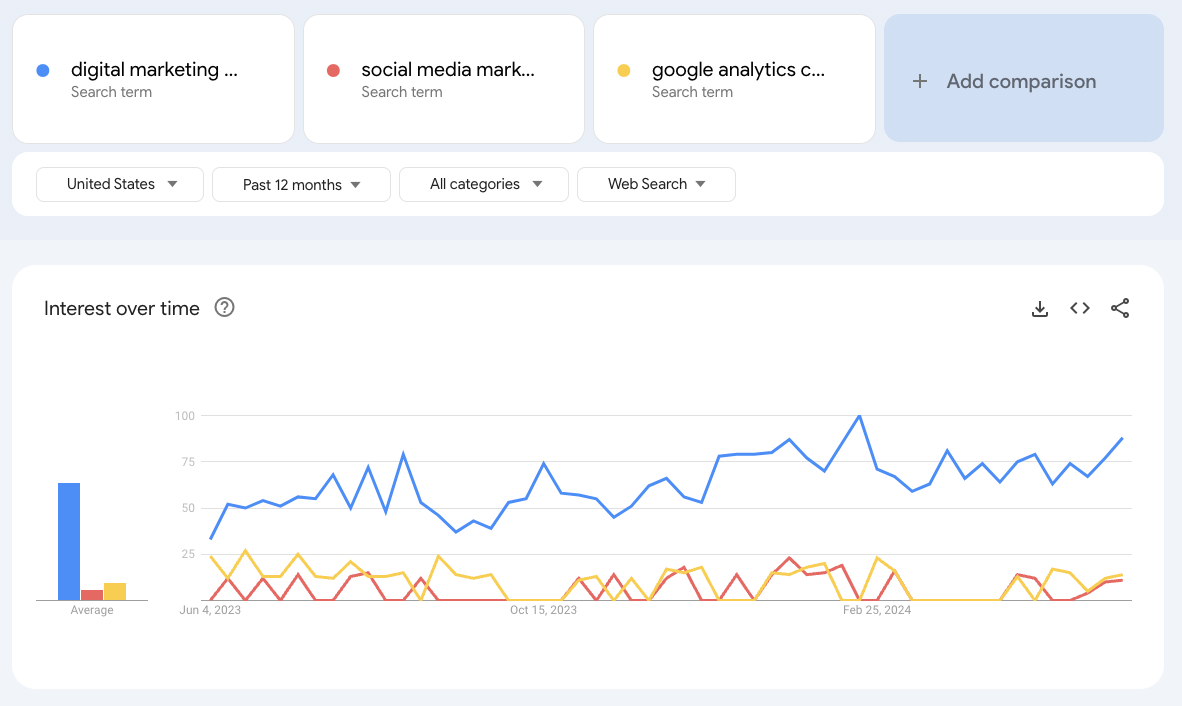Screen dimensions: 1182x706
Task: Click the blue average interest bar
Action: point(68,540)
